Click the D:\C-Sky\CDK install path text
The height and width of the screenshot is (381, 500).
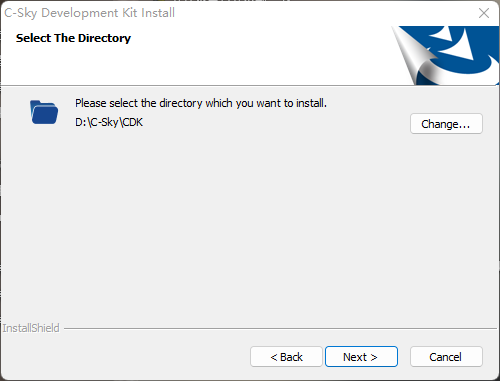click(x=109, y=122)
